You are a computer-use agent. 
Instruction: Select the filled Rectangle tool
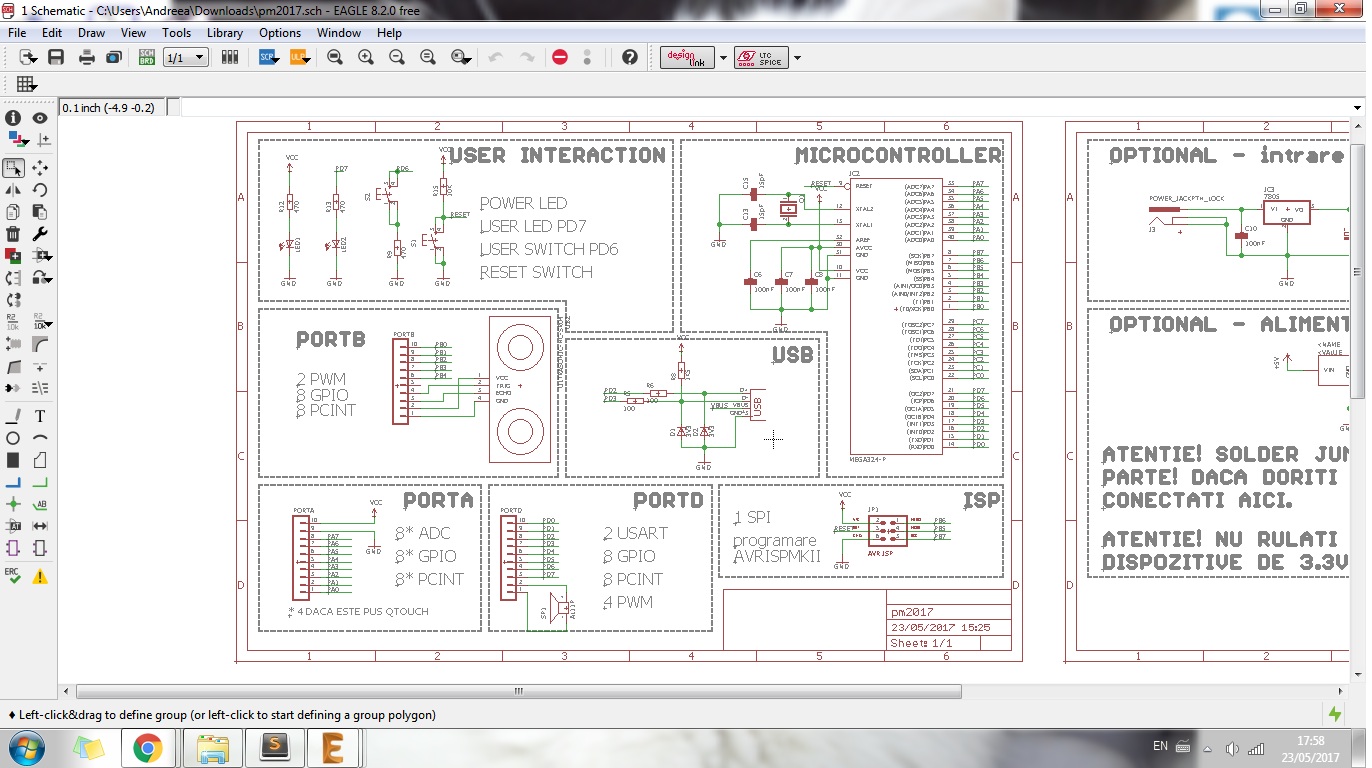tap(13, 460)
